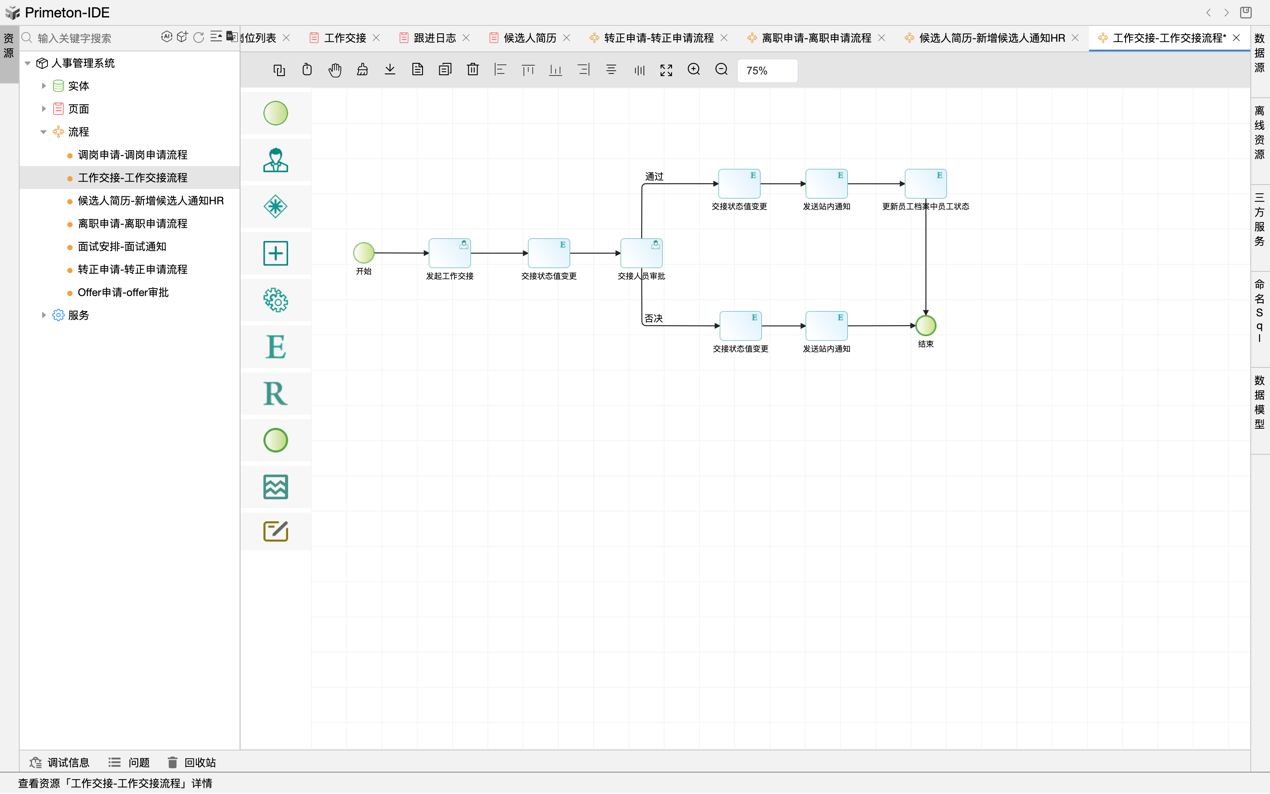Focus the keyword search input
This screenshot has height=794, width=1270.
[x=96, y=38]
